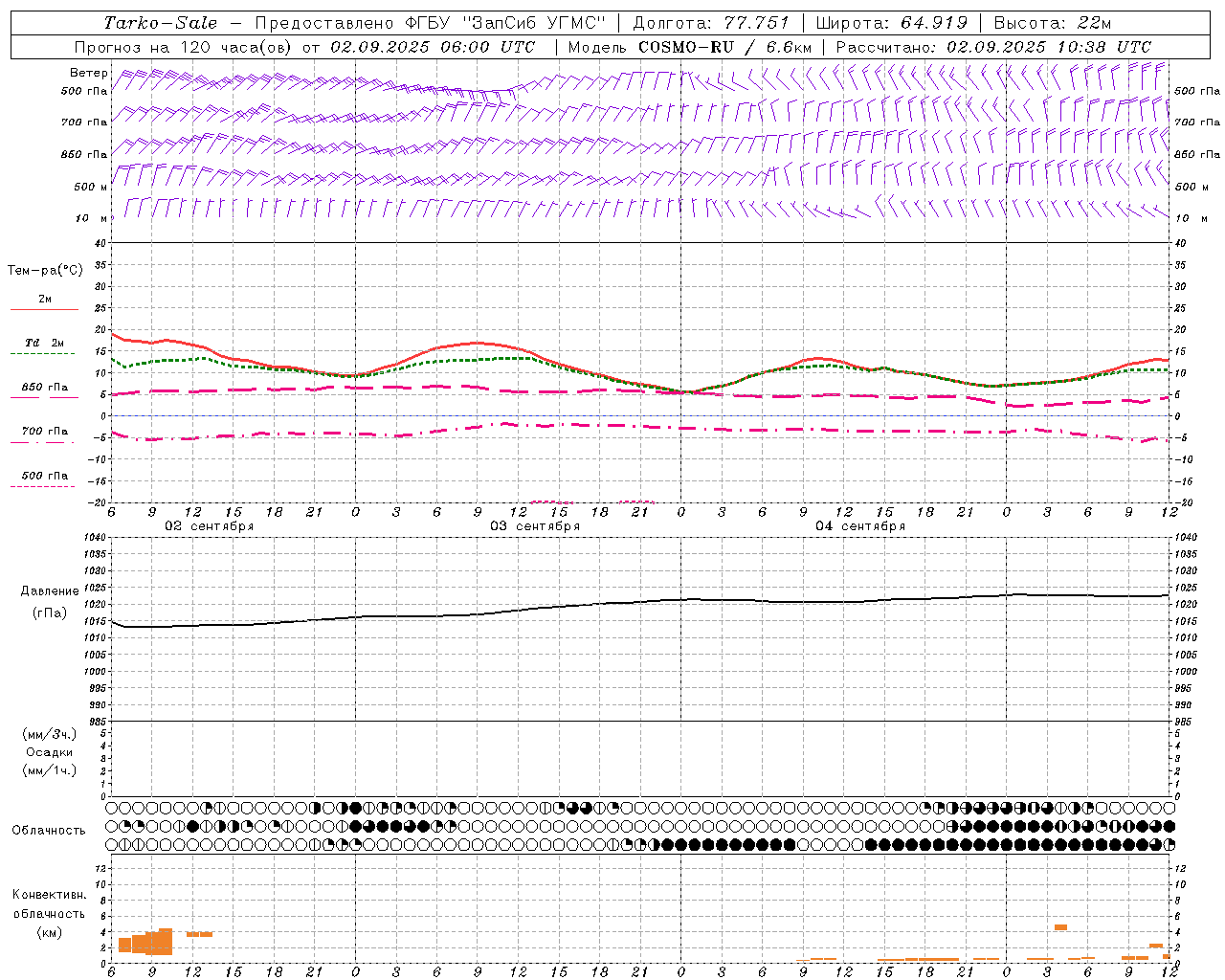
Task: Click the 'Конвективн.' convective cloud label
Action: (49, 895)
